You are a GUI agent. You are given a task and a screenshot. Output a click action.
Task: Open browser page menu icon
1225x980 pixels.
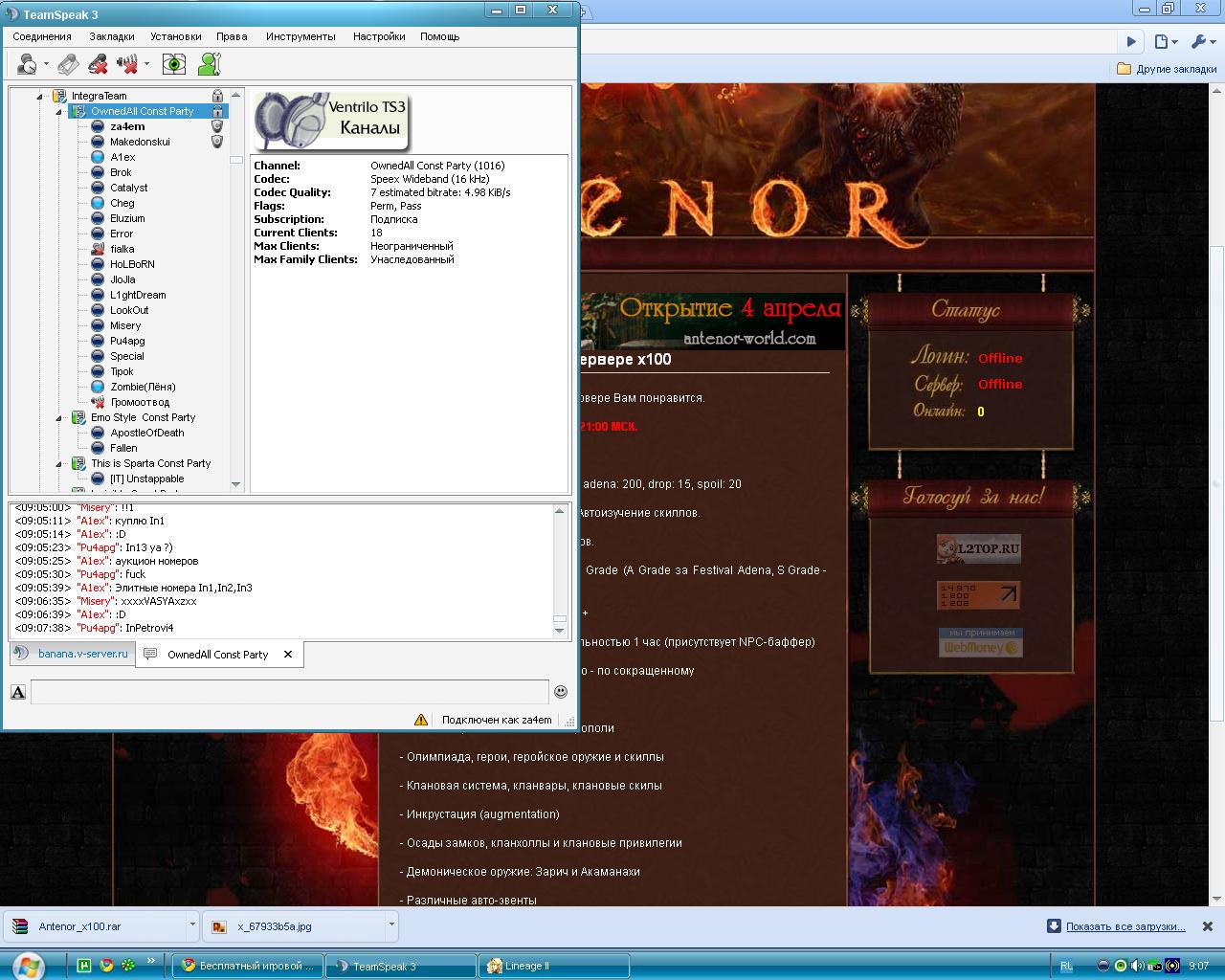[1165, 41]
